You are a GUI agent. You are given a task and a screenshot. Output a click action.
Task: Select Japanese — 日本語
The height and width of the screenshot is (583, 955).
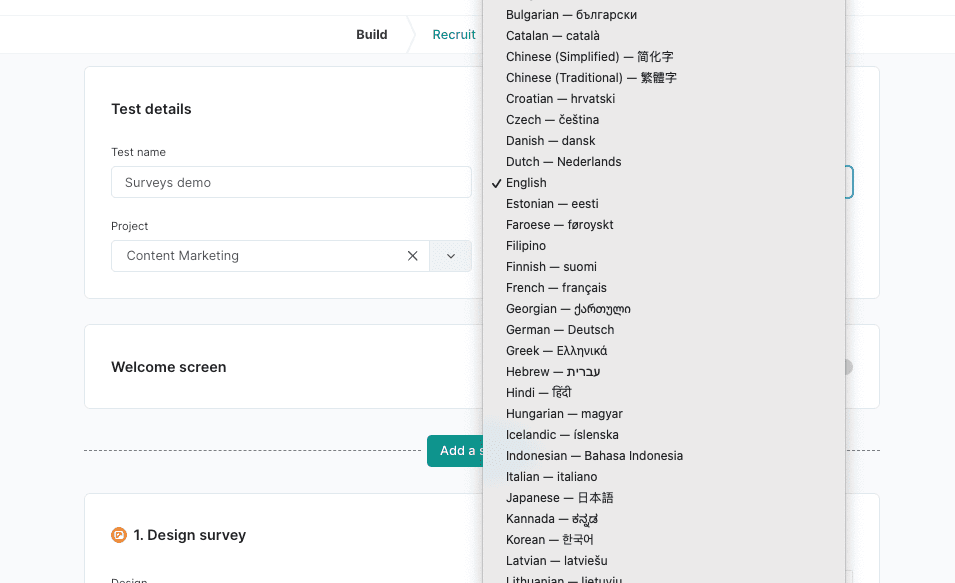point(561,497)
